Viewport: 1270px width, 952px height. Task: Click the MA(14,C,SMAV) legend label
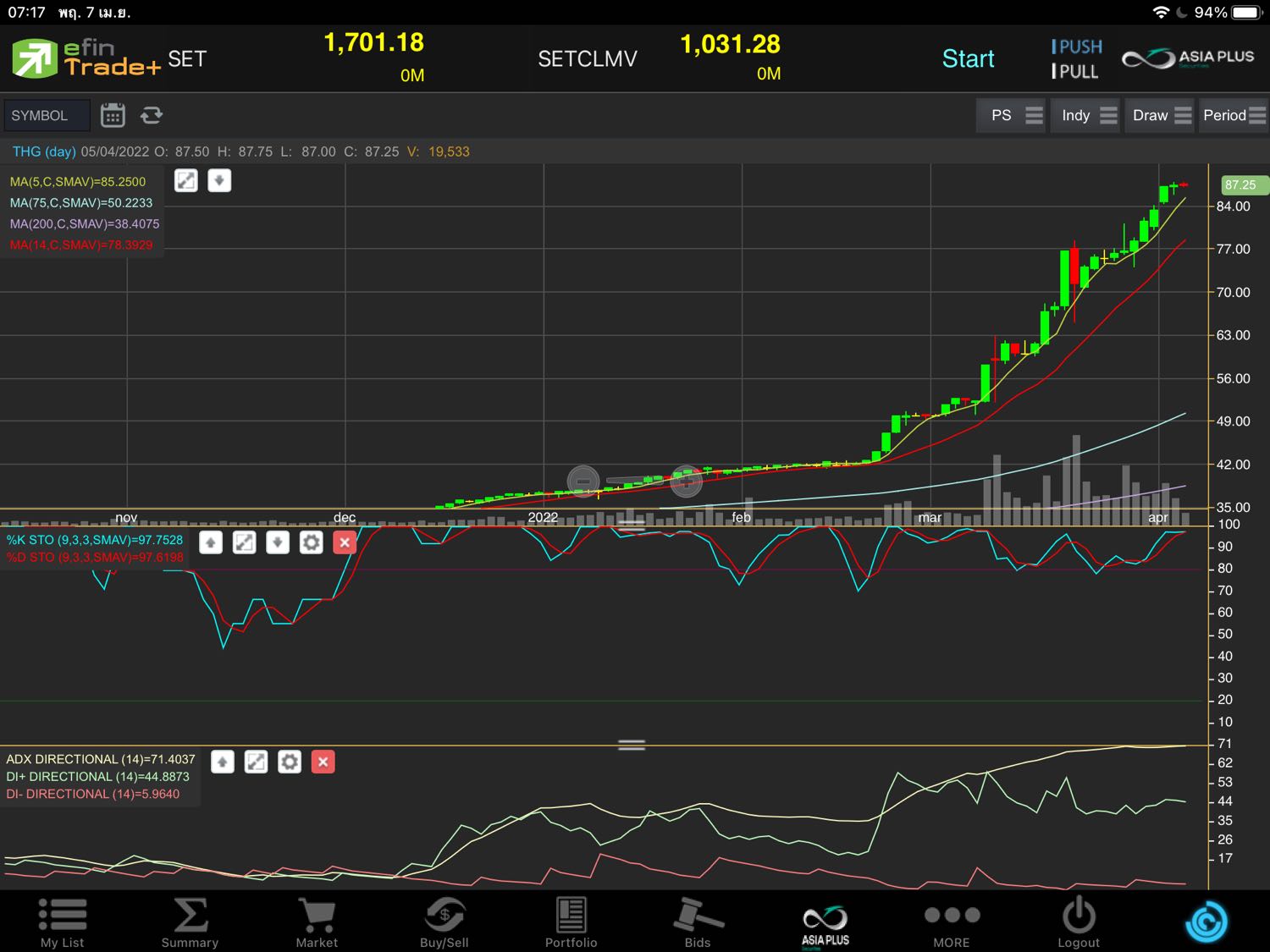81,245
